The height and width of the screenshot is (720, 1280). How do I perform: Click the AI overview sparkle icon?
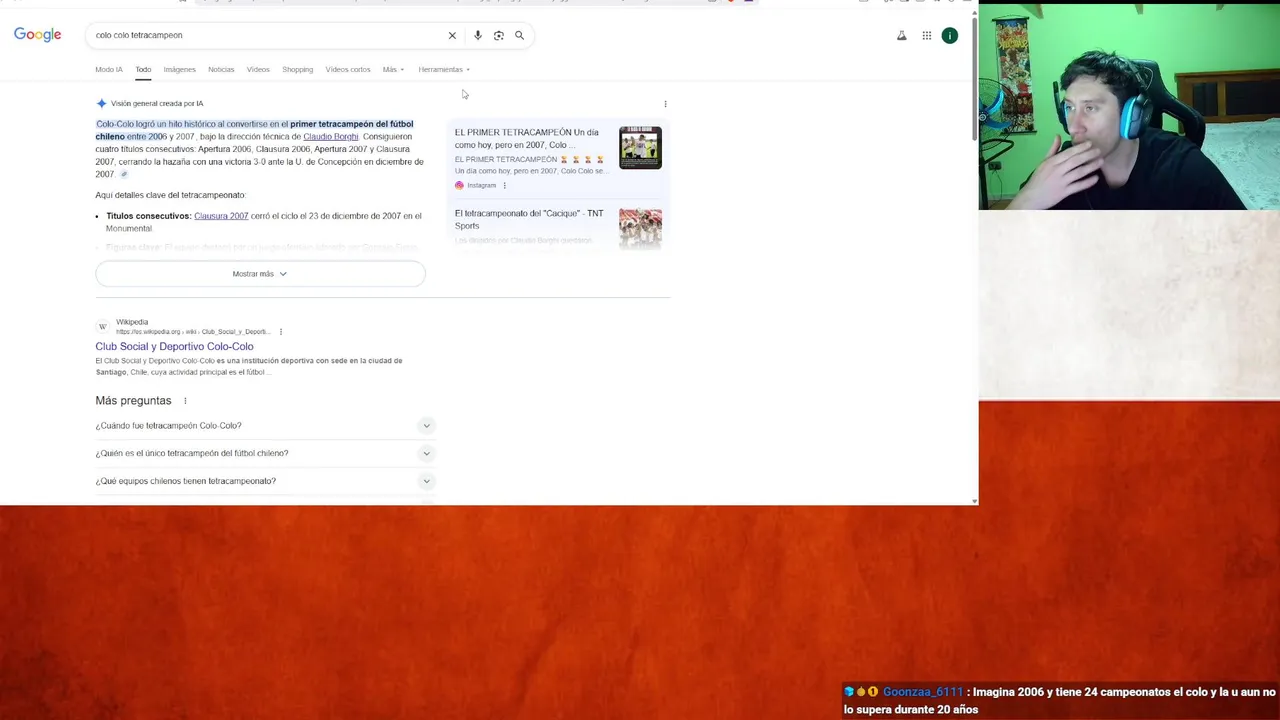click(101, 103)
